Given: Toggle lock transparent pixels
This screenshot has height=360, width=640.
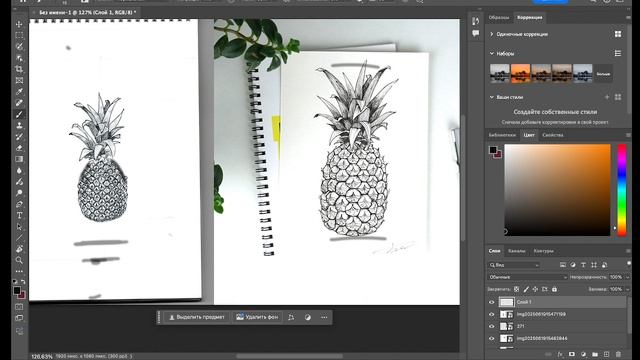Looking at the screenshot, I should (x=516, y=289).
